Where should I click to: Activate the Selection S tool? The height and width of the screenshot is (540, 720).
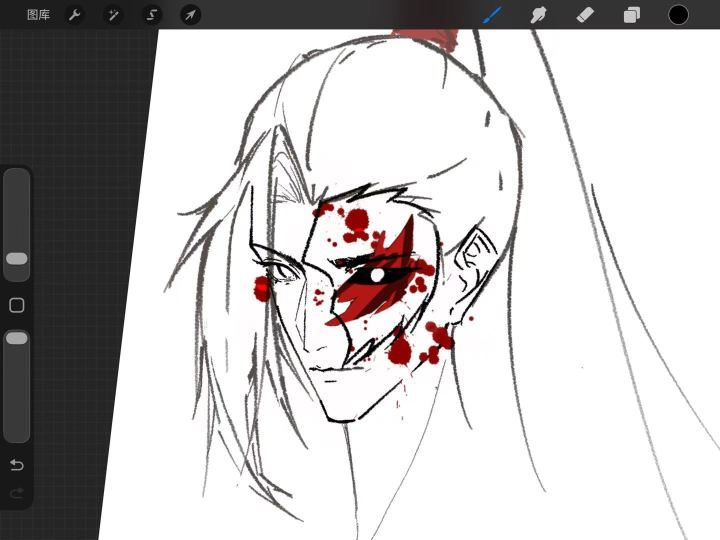[152, 15]
